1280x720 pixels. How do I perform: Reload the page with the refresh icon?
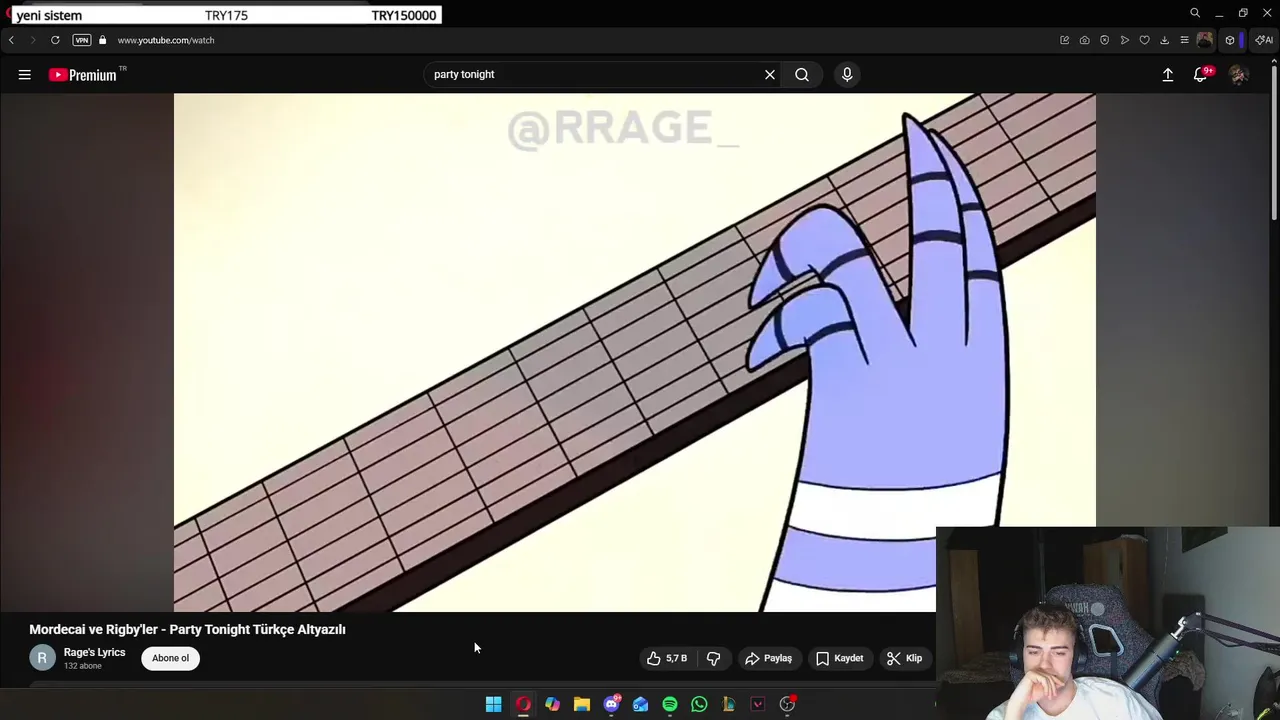click(55, 40)
